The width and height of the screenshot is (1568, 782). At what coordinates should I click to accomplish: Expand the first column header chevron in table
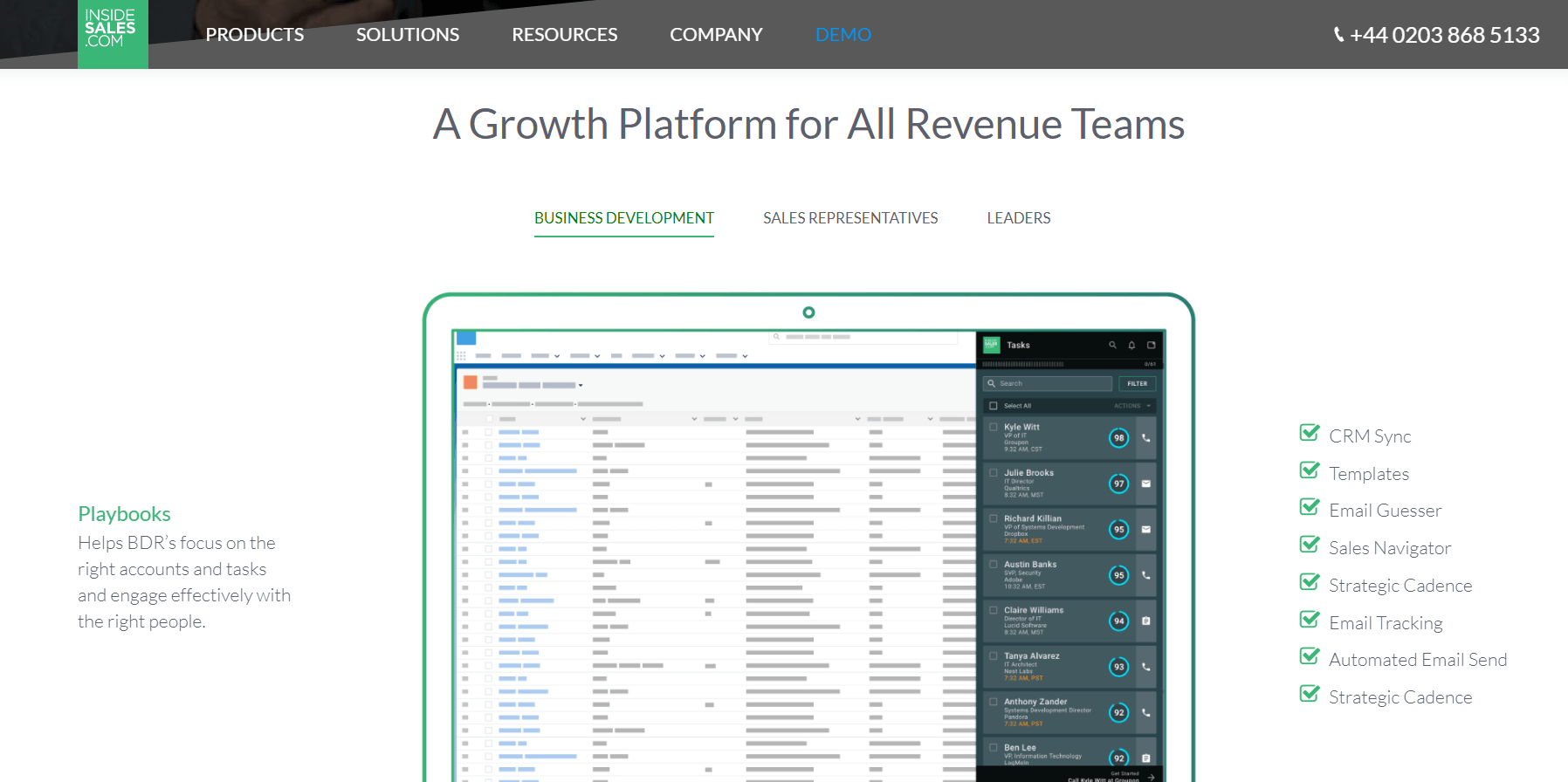[x=583, y=419]
